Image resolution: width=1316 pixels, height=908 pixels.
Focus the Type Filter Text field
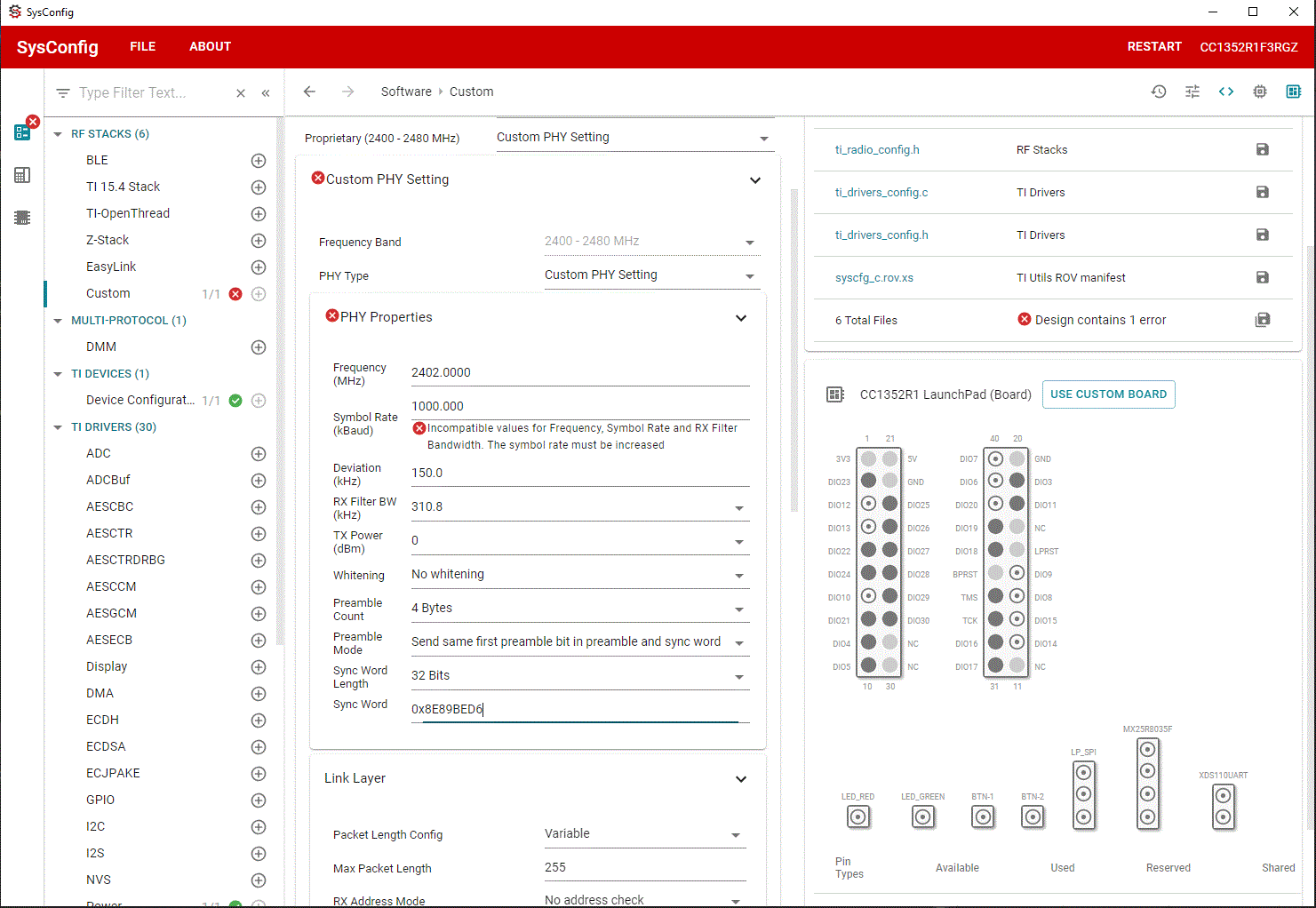tap(151, 93)
